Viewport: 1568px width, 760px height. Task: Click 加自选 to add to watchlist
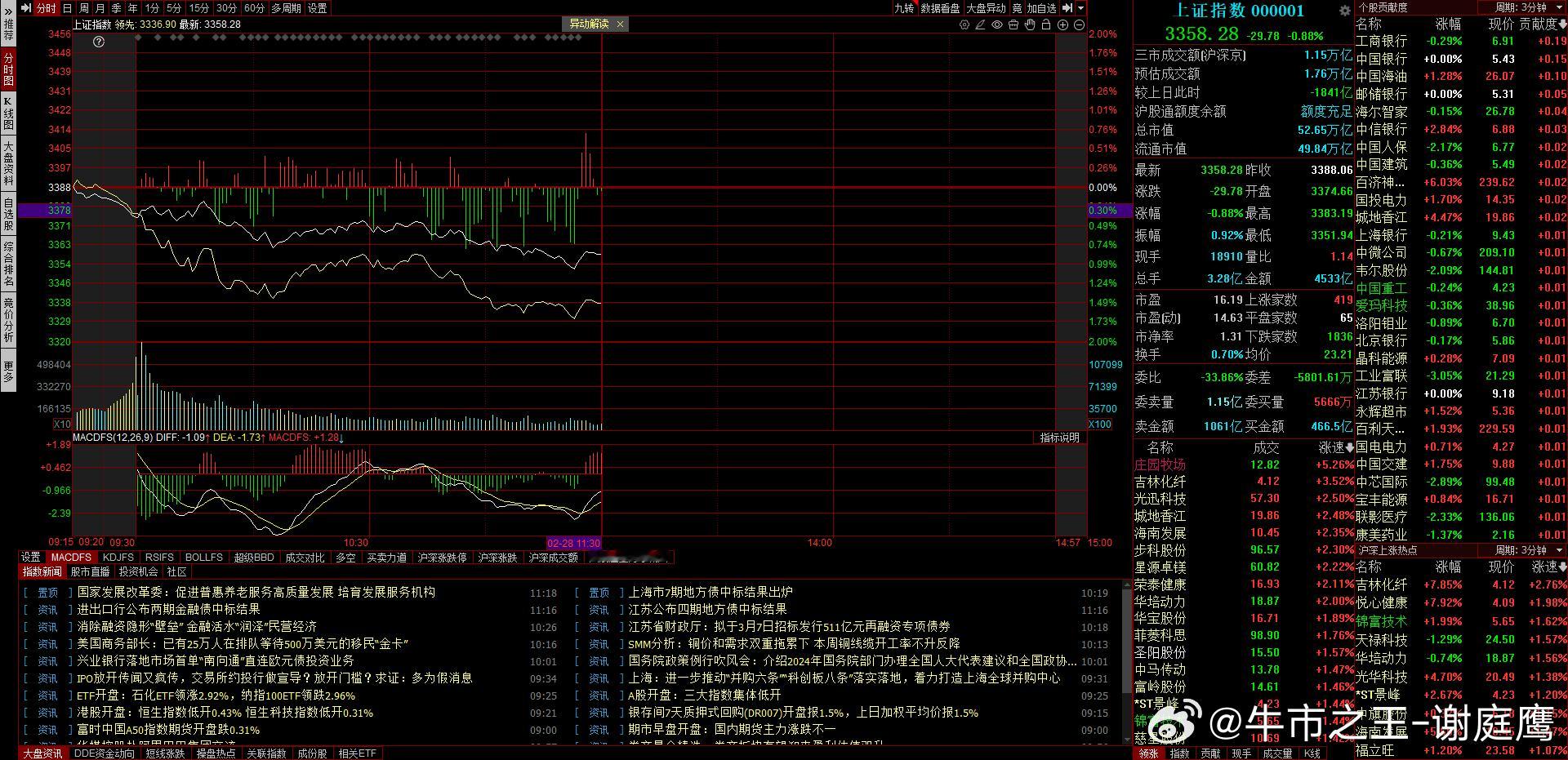tap(1042, 8)
